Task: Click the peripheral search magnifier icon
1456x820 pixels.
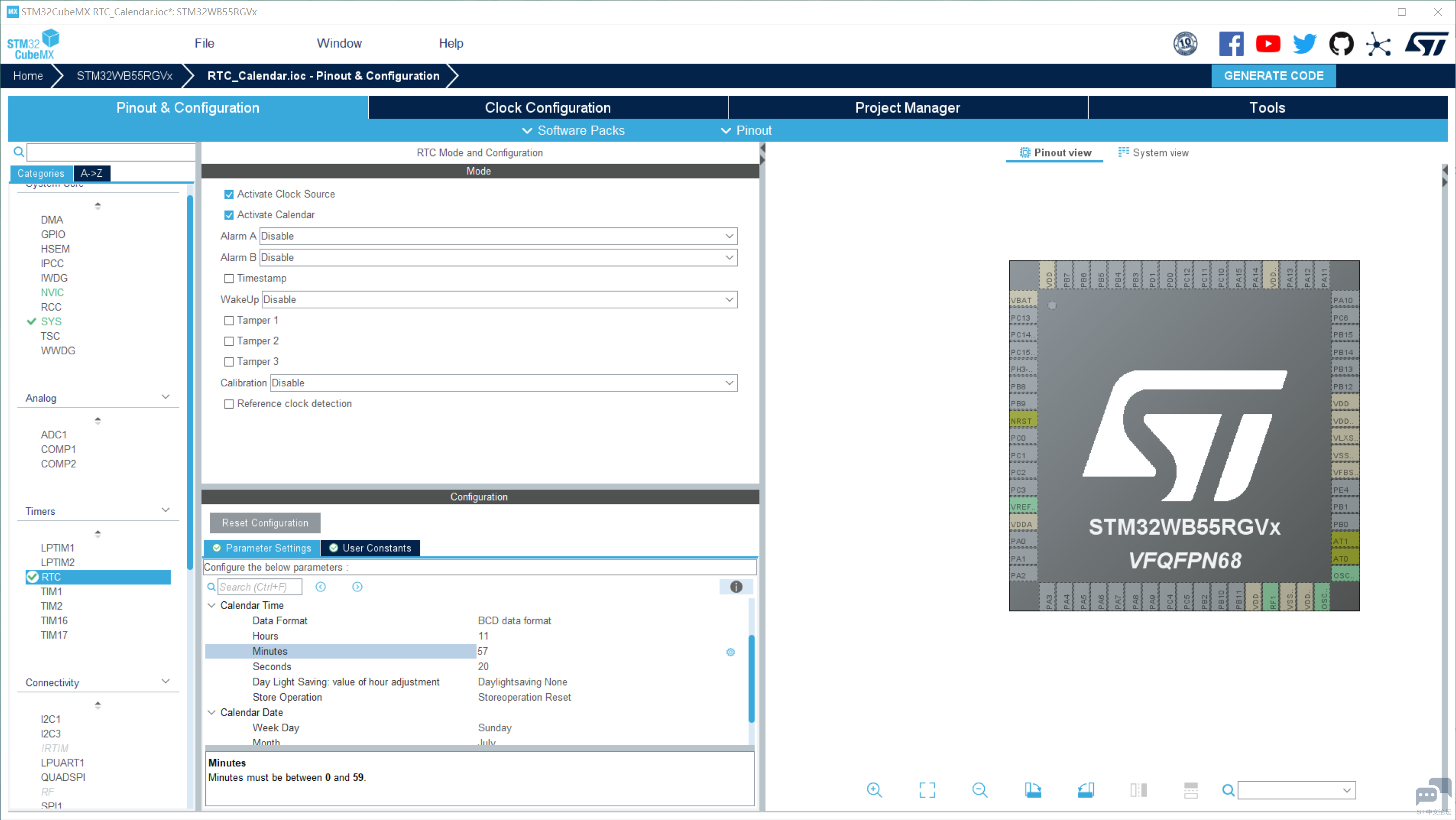Action: [19, 151]
